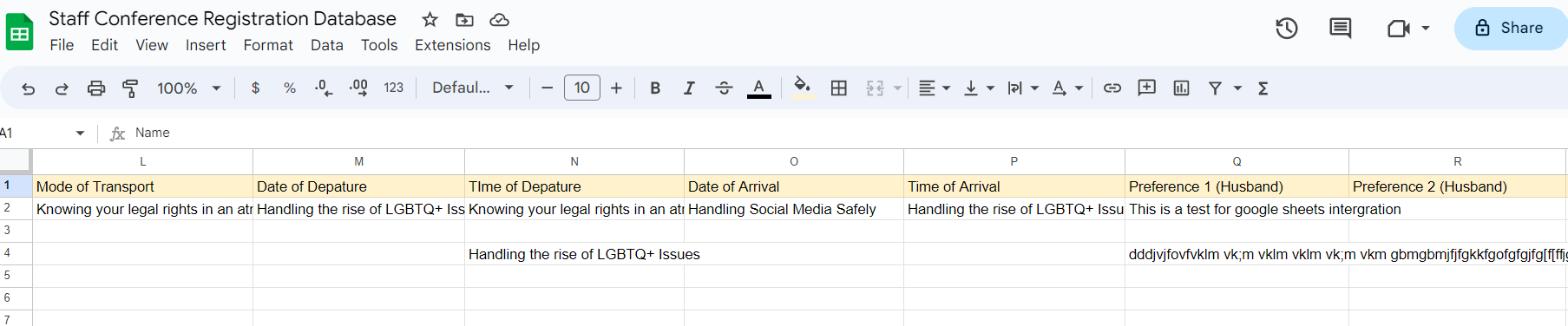Open the Tools menu
This screenshot has width=1568, height=326.
(x=379, y=45)
